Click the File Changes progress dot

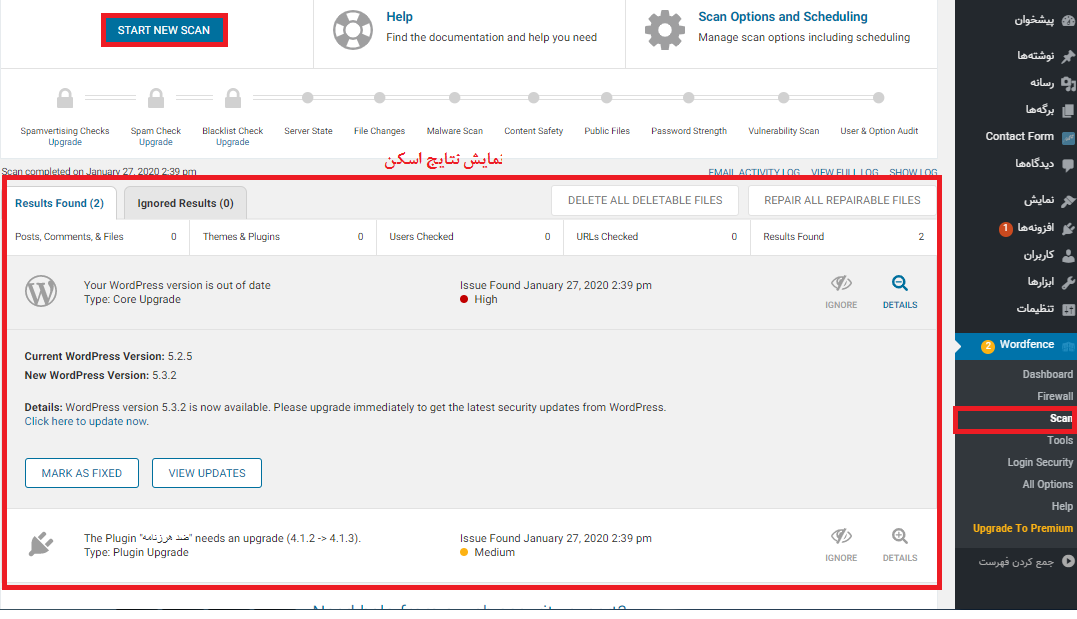point(380,98)
